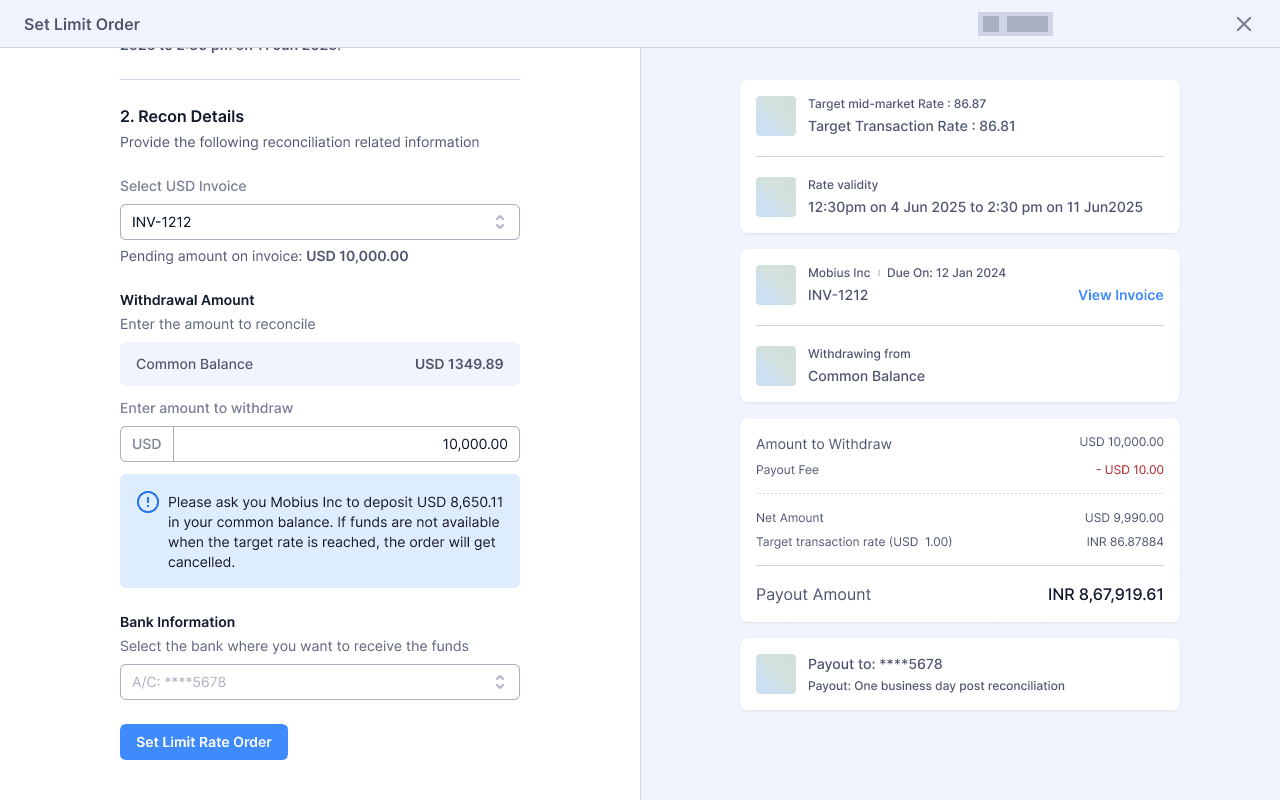Click the deposit USD 8,650.11 notice message
The height and width of the screenshot is (800, 1280).
click(x=336, y=532)
